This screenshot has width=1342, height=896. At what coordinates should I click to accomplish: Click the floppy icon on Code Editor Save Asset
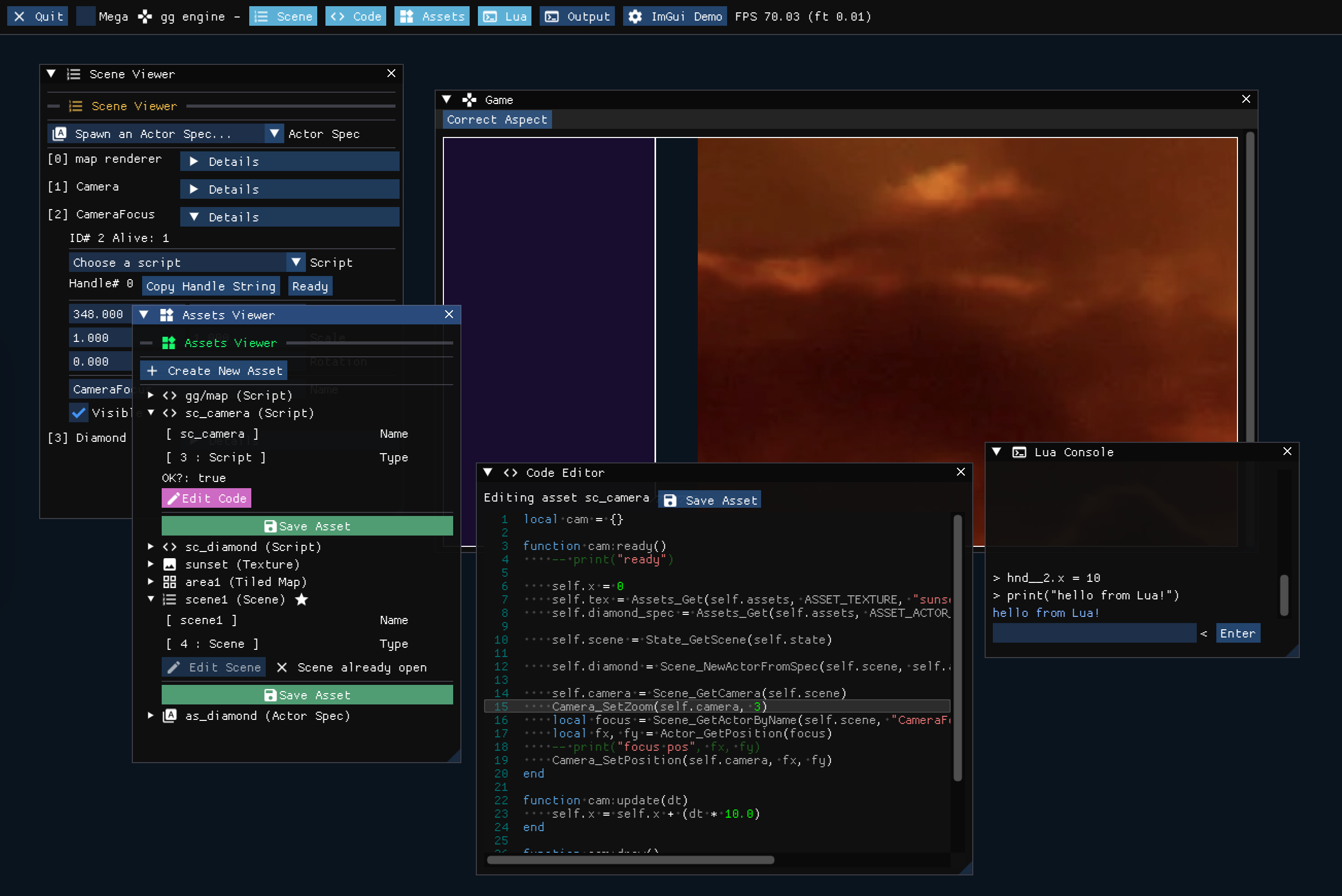(x=670, y=501)
